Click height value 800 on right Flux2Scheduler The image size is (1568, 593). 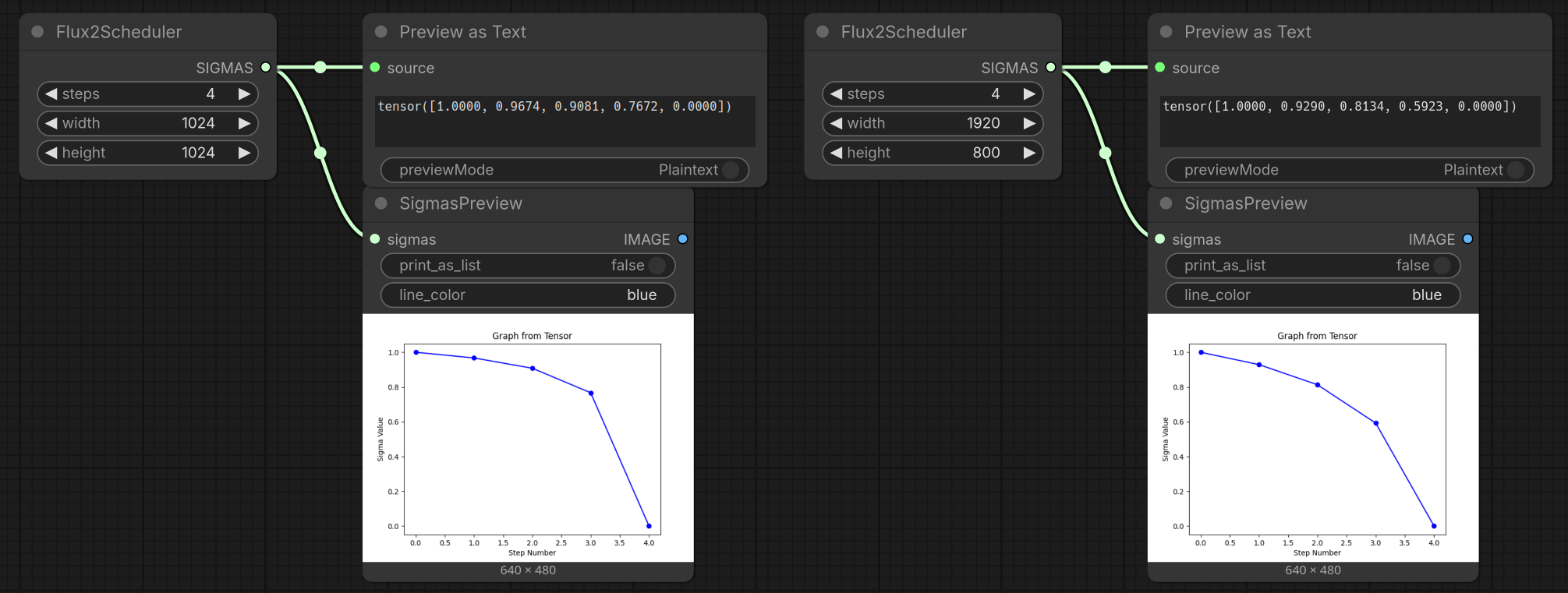pos(986,153)
